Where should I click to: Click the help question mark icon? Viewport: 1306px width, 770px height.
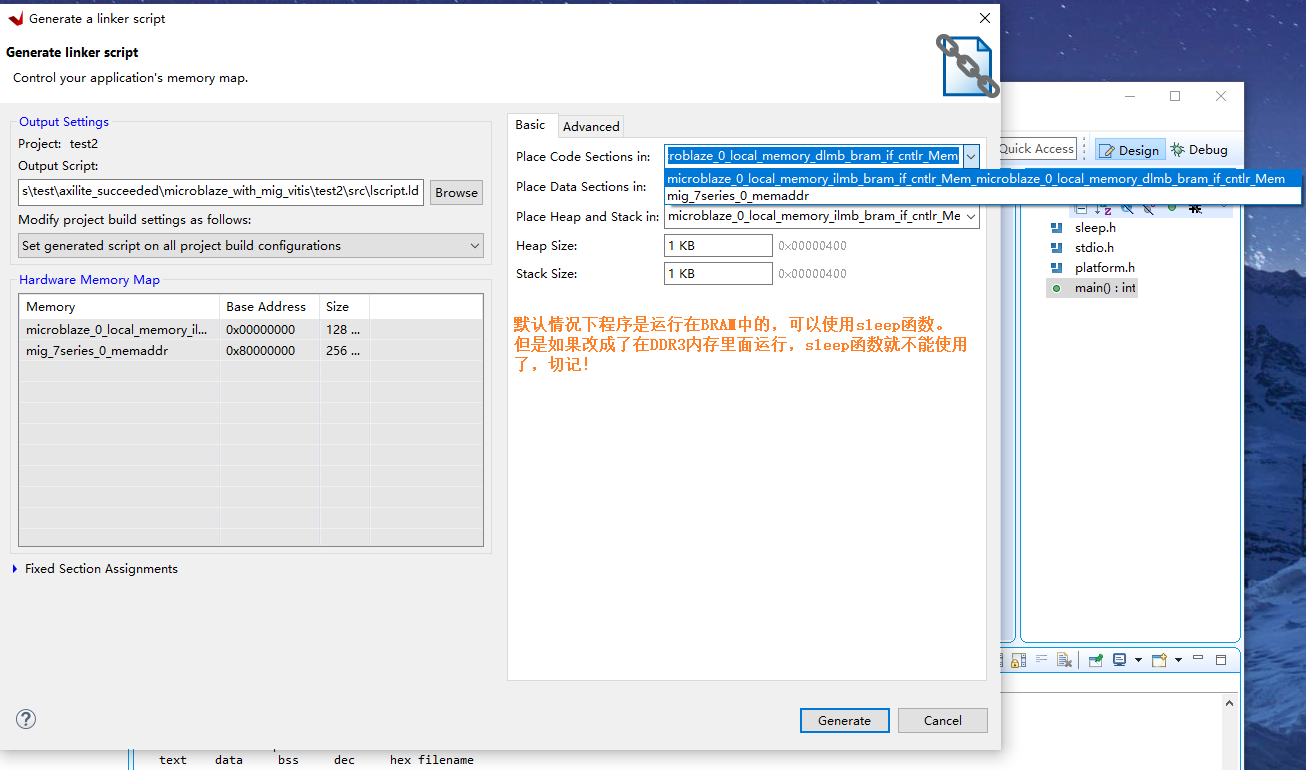click(25, 718)
